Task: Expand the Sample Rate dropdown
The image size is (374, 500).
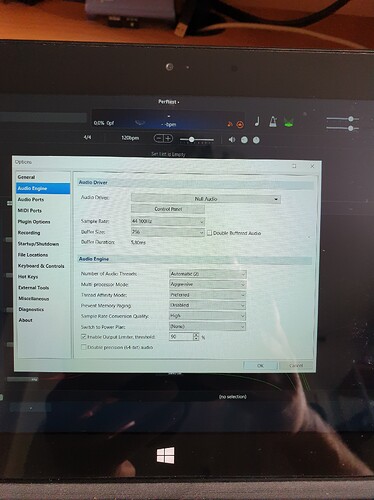Action: [168, 221]
